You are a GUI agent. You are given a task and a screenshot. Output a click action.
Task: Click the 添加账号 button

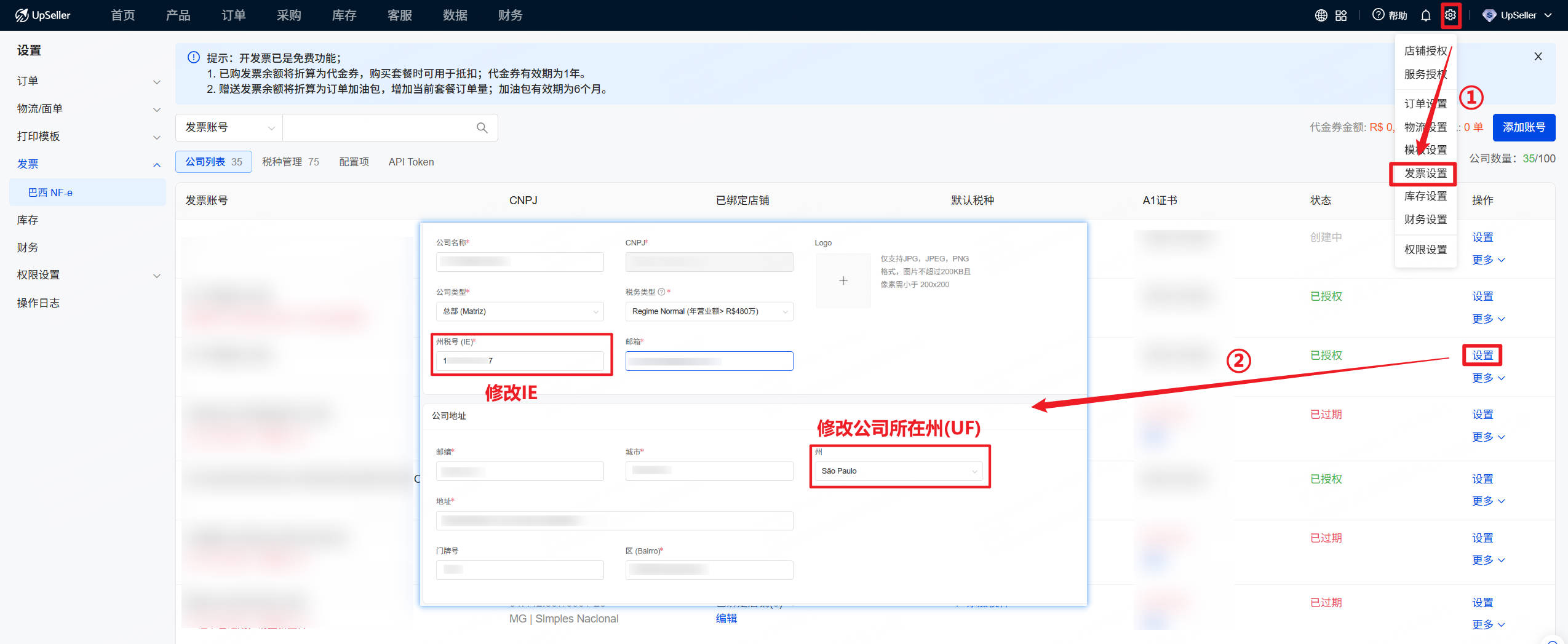1524,127
